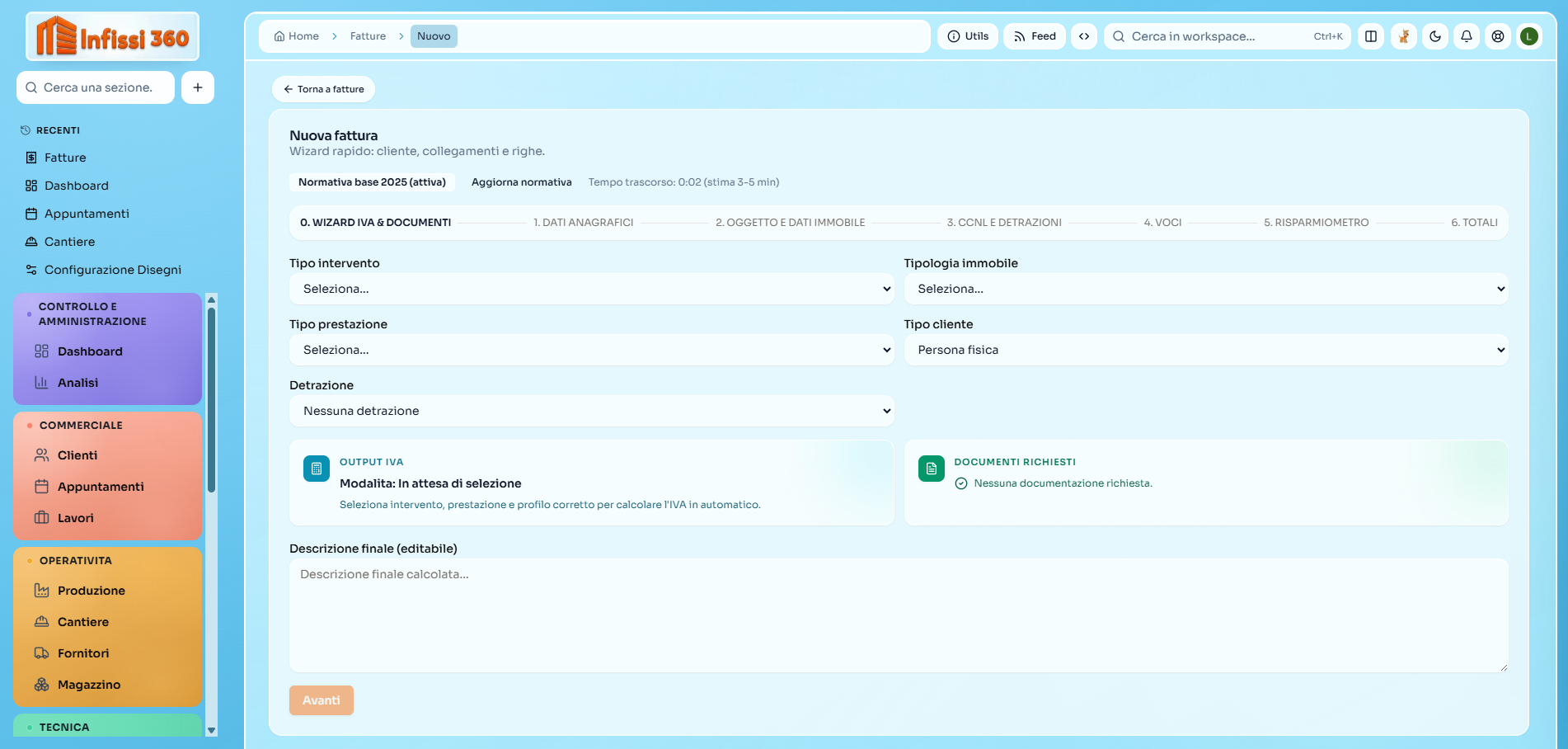Expand the Tipo intervento dropdown
This screenshot has width=1568, height=749.
[591, 289]
